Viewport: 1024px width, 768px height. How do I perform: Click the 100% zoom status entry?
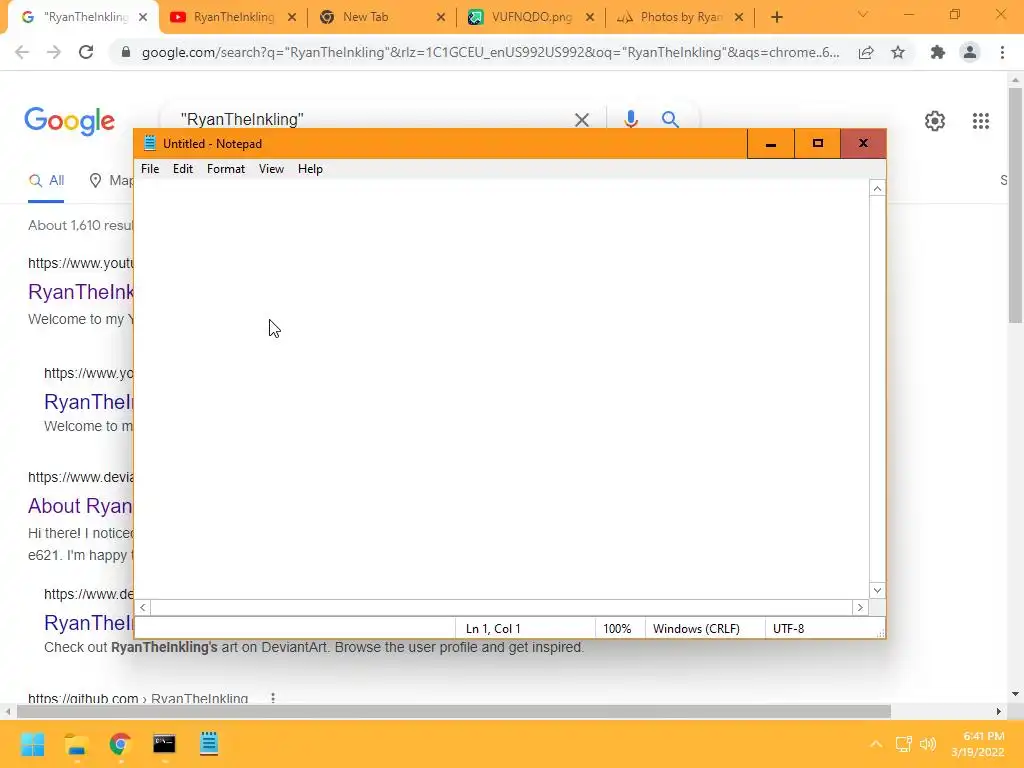(617, 628)
